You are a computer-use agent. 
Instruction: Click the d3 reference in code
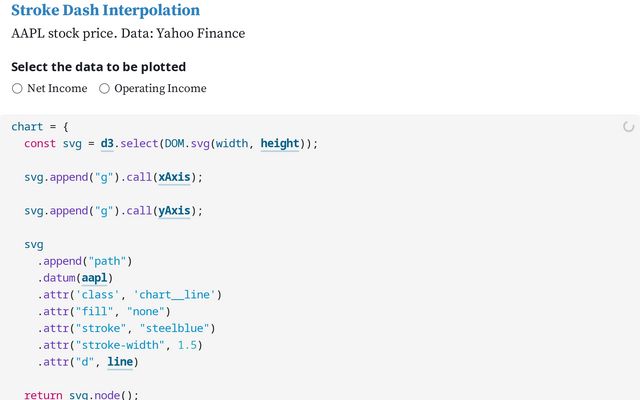point(107,144)
